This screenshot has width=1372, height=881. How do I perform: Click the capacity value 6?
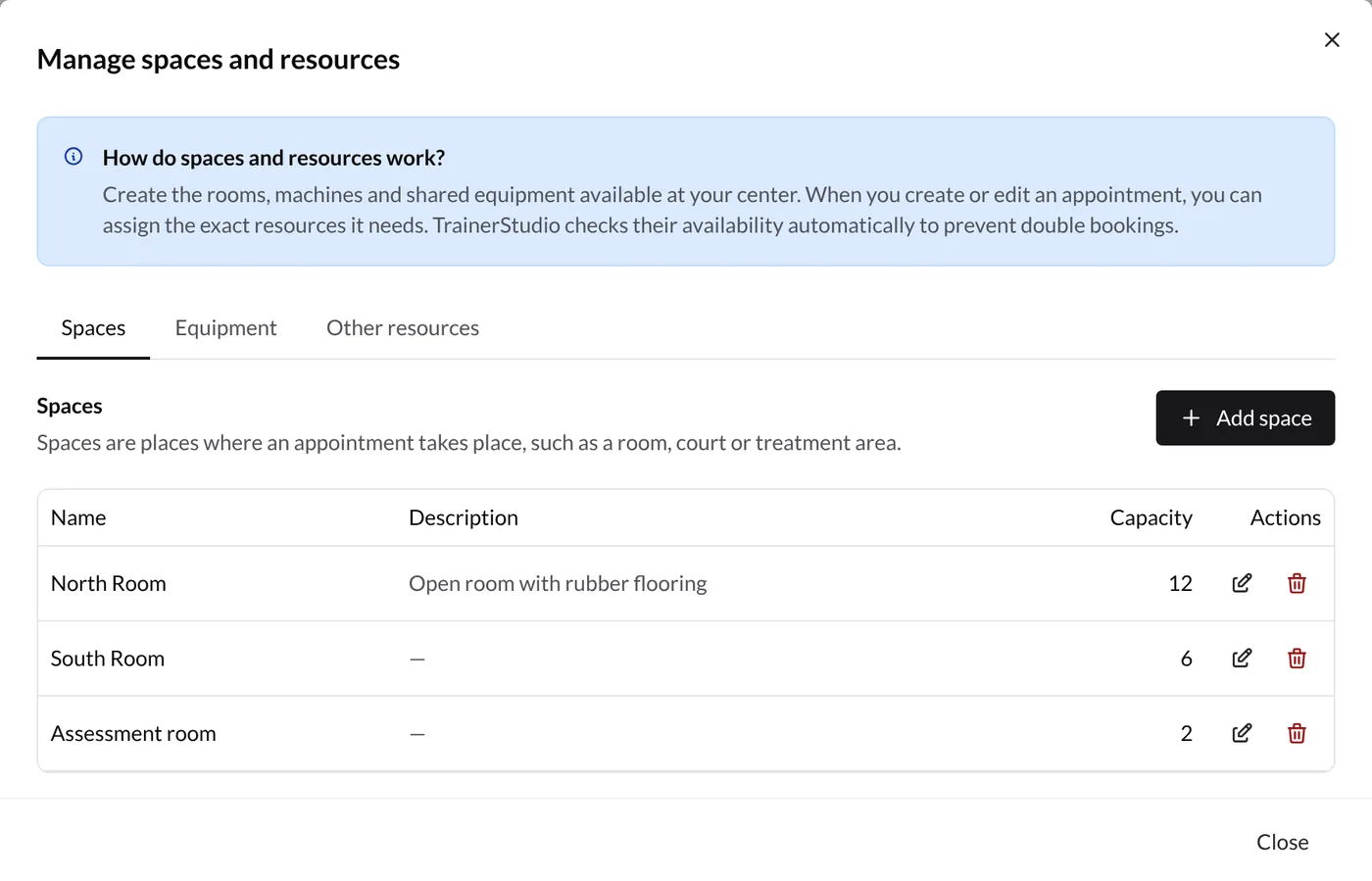1186,659
